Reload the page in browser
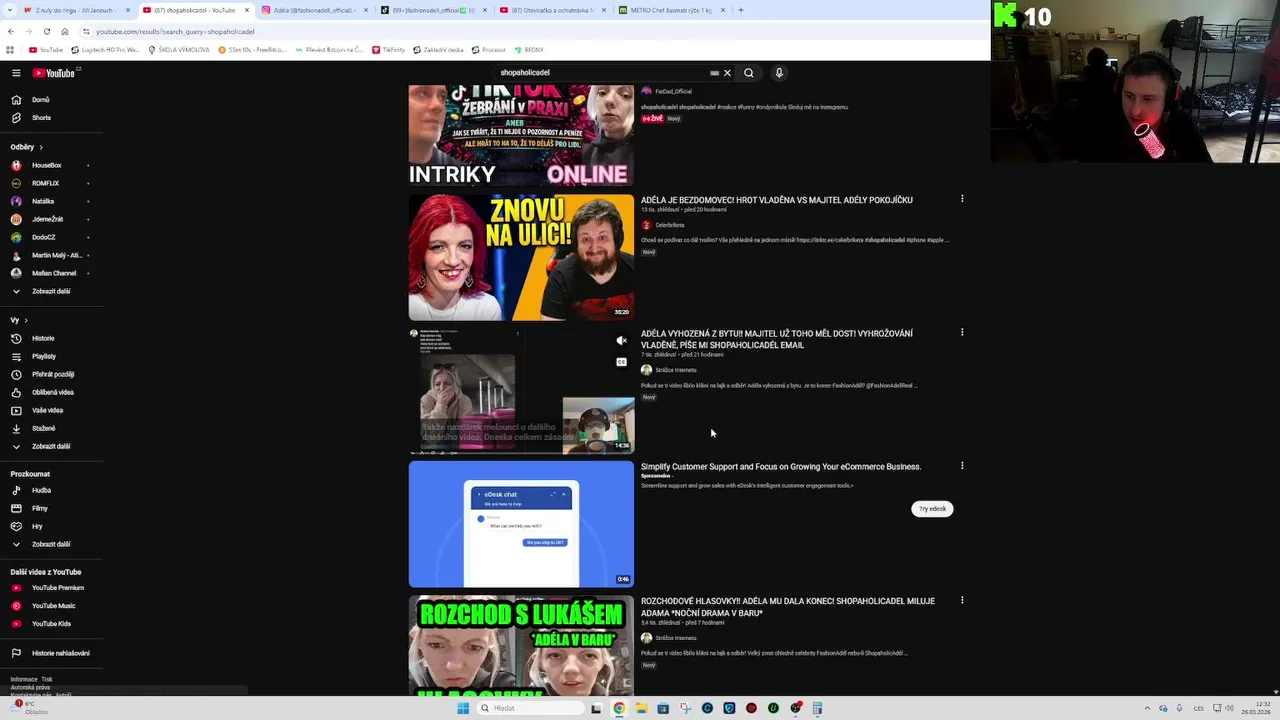Screen dimensions: 1280x720 [46, 31]
